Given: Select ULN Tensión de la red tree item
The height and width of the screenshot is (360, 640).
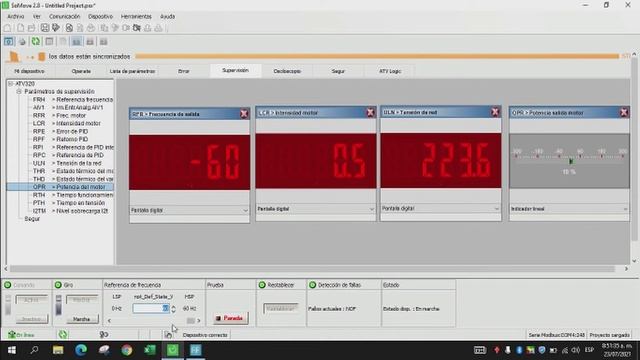Looking at the screenshot, I should [67, 163].
